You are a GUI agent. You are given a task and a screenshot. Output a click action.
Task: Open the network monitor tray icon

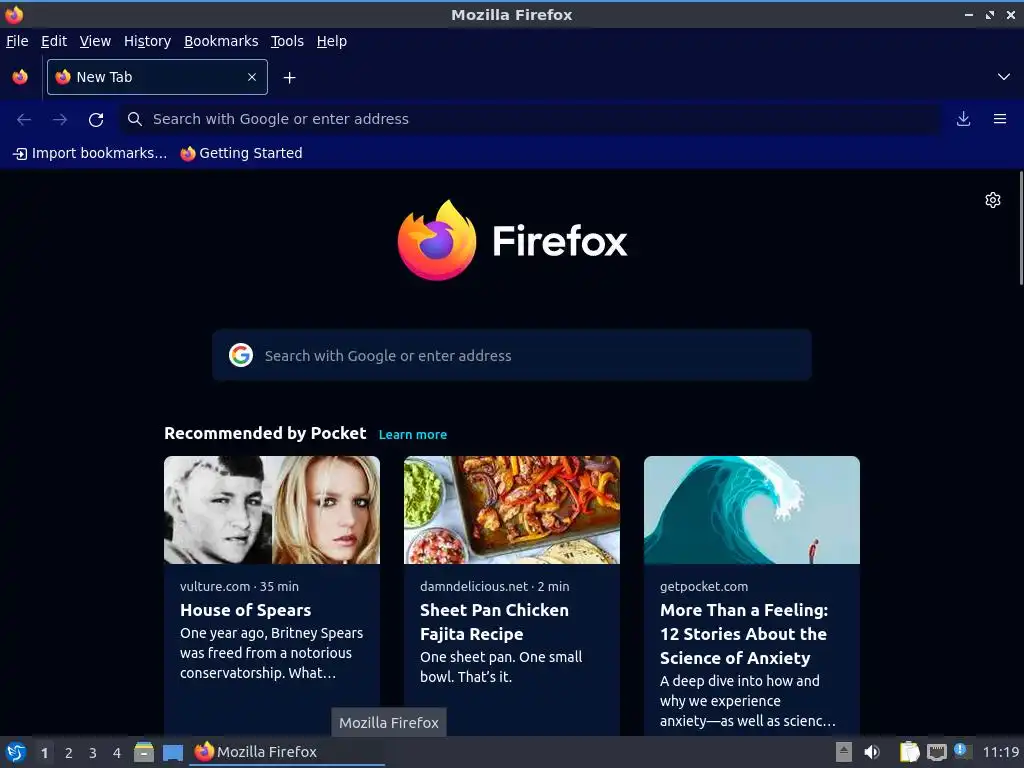936,752
